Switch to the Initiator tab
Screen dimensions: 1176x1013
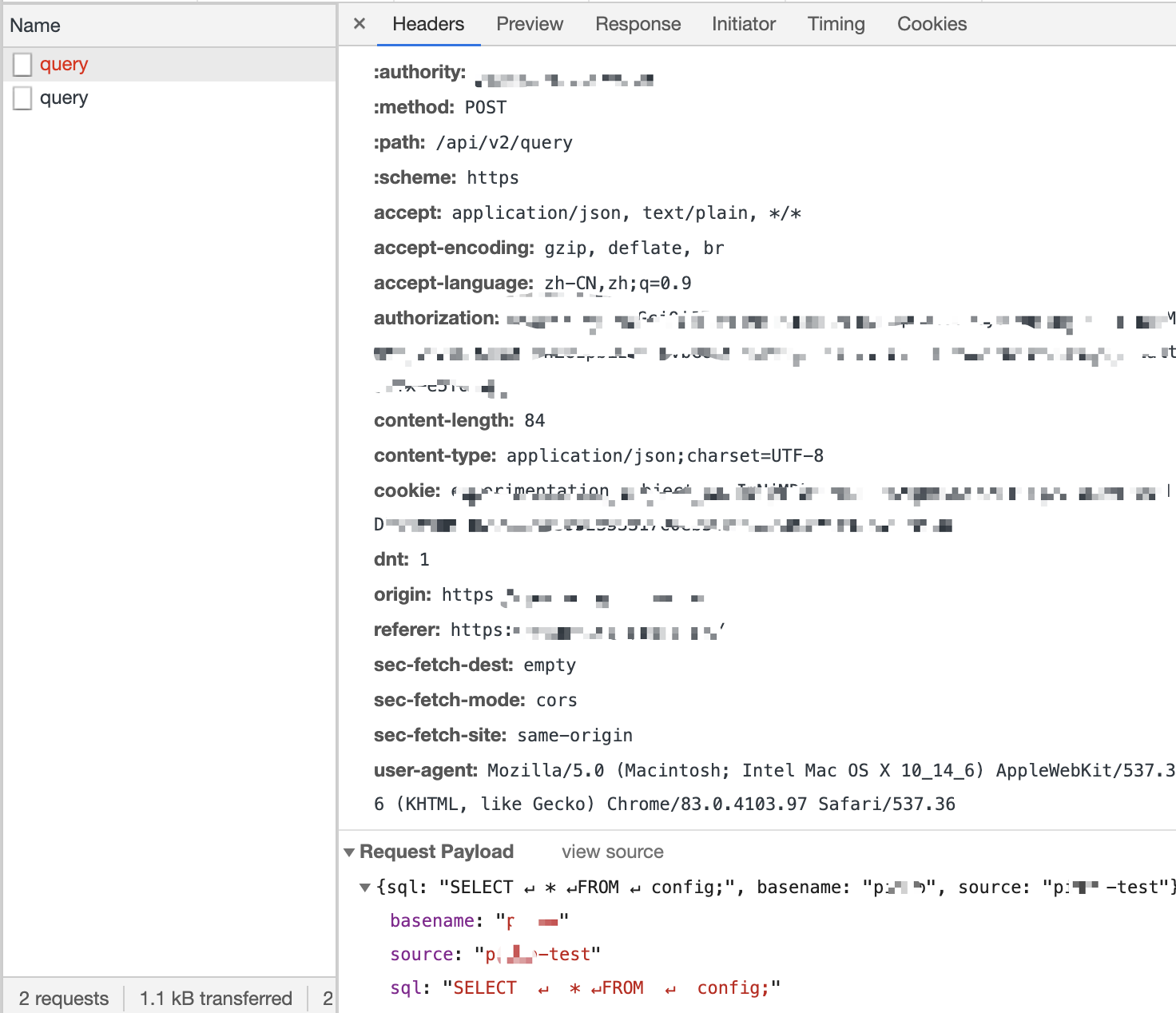tap(744, 24)
